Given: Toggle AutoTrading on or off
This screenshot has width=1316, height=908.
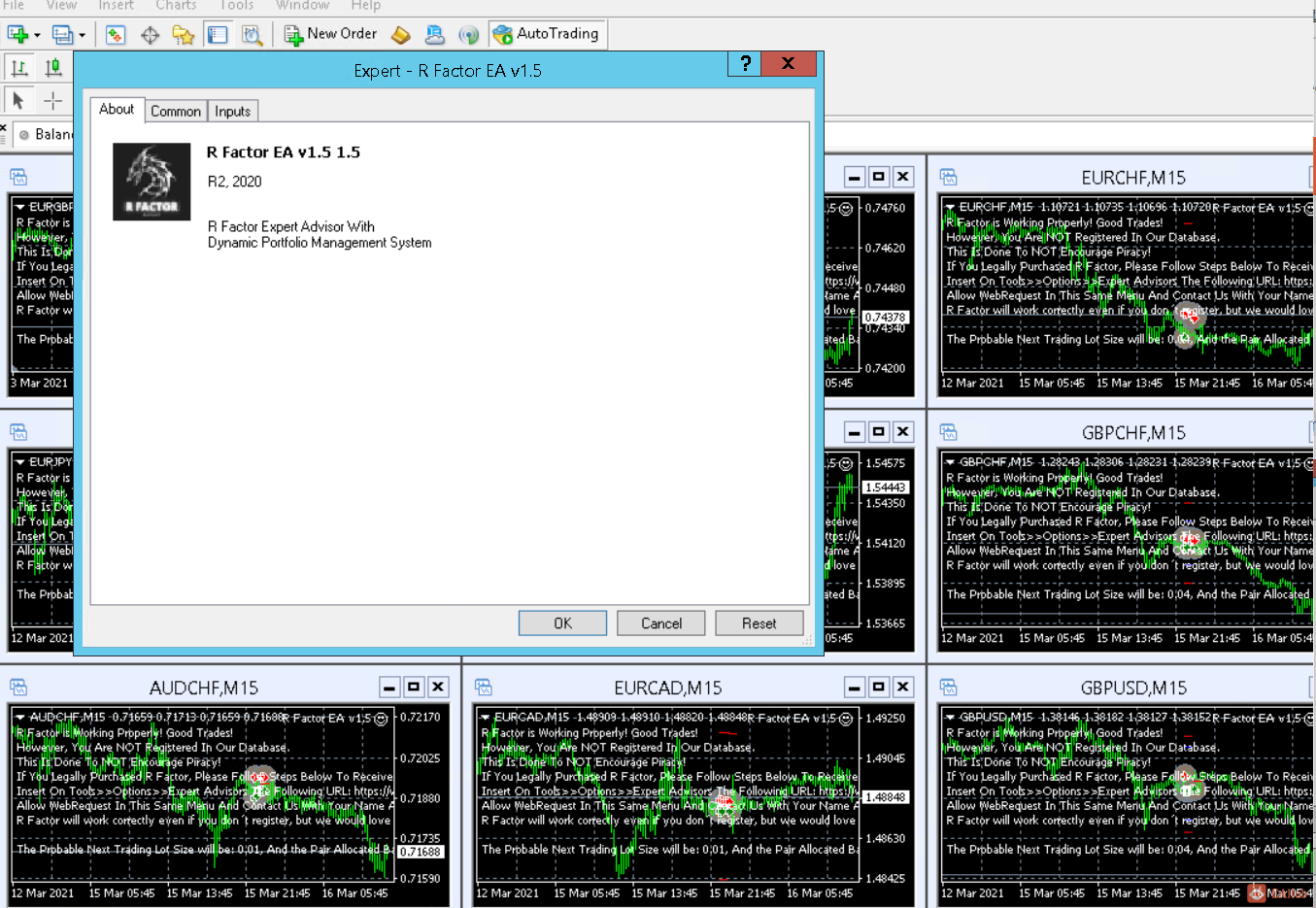Looking at the screenshot, I should point(547,34).
